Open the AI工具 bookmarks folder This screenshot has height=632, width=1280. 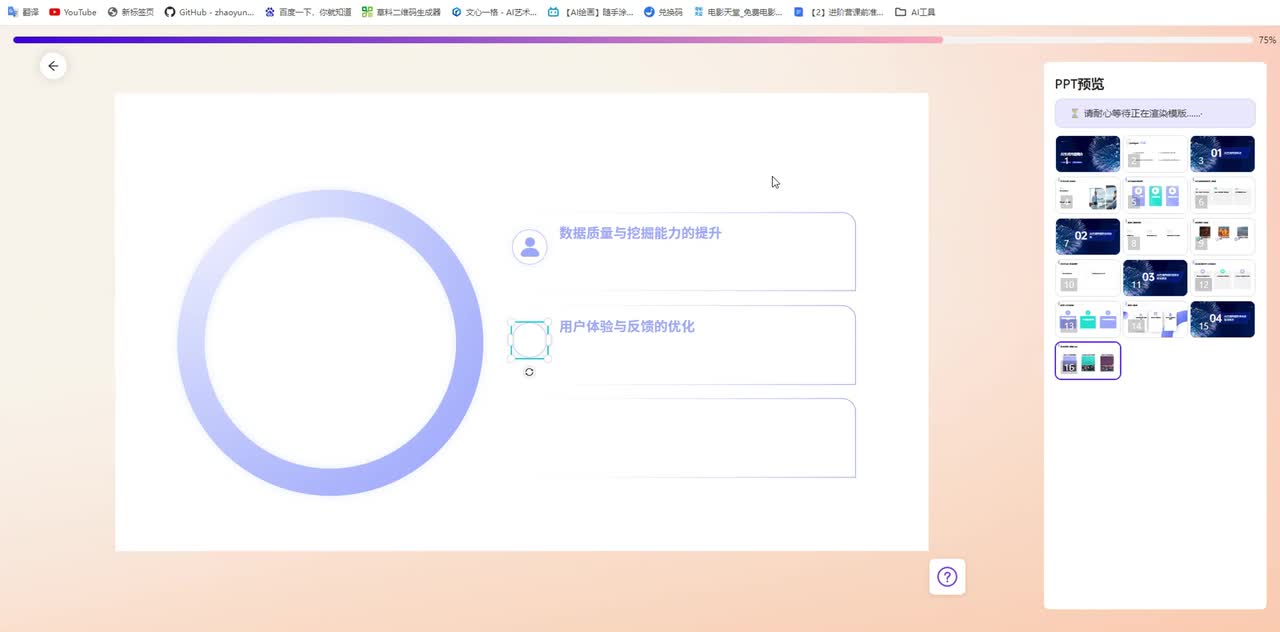coord(915,12)
